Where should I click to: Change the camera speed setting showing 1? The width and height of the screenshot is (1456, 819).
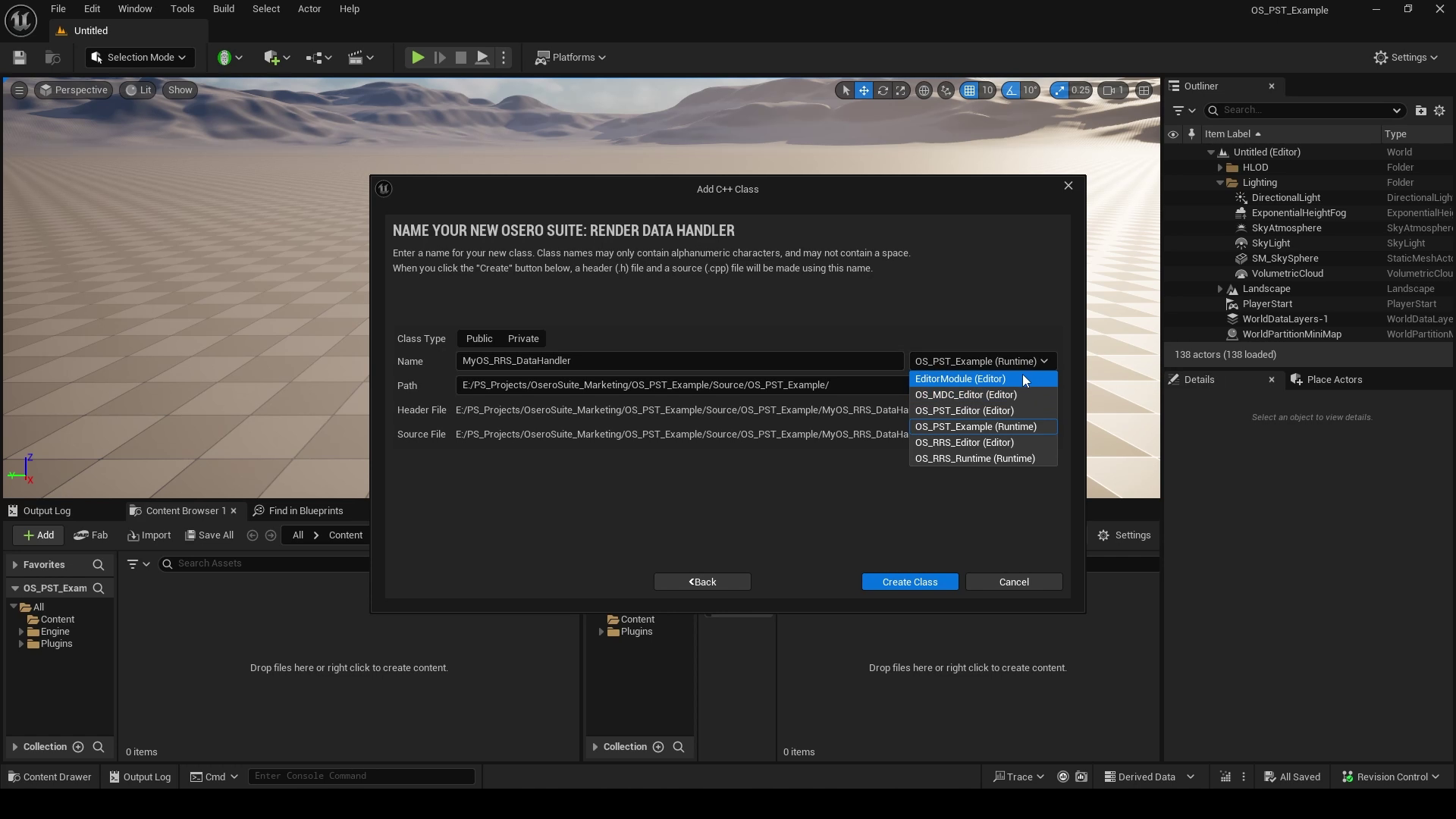point(1113,90)
